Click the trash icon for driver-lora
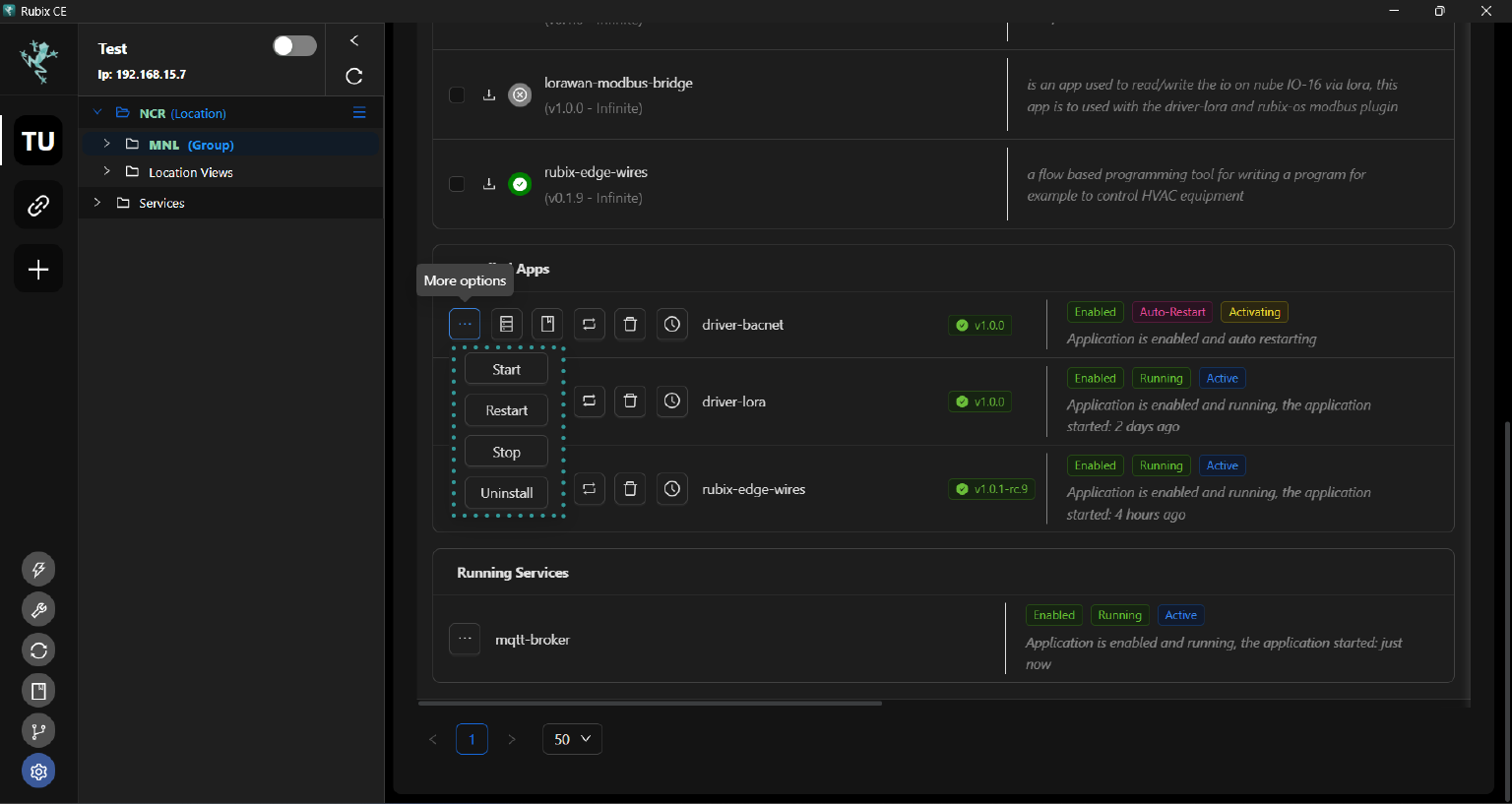The width and height of the screenshot is (1512, 804). (x=631, y=401)
